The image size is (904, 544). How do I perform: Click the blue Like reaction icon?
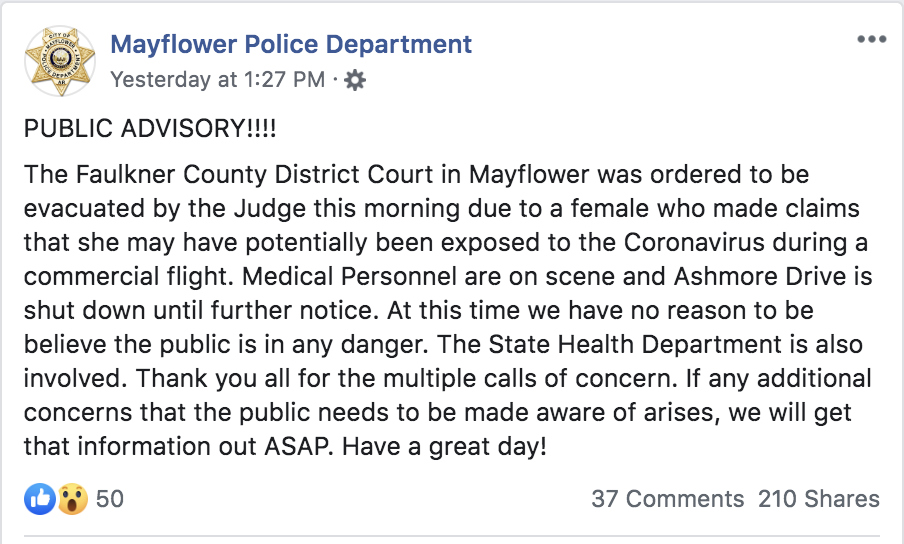point(40,498)
